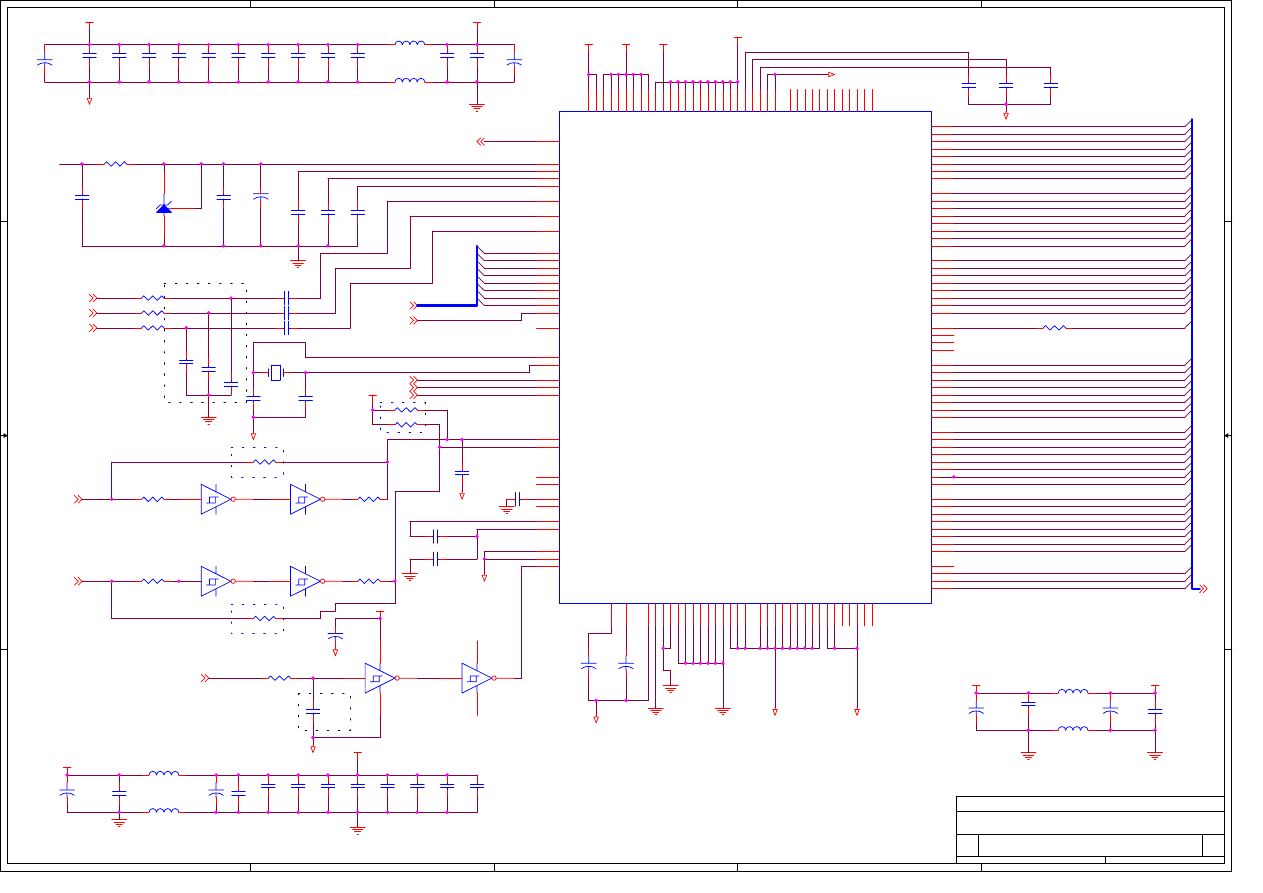Select leftmost polarized capacitor in top-left bank
Image resolution: width=1263 pixels, height=893 pixels.
click(44, 63)
